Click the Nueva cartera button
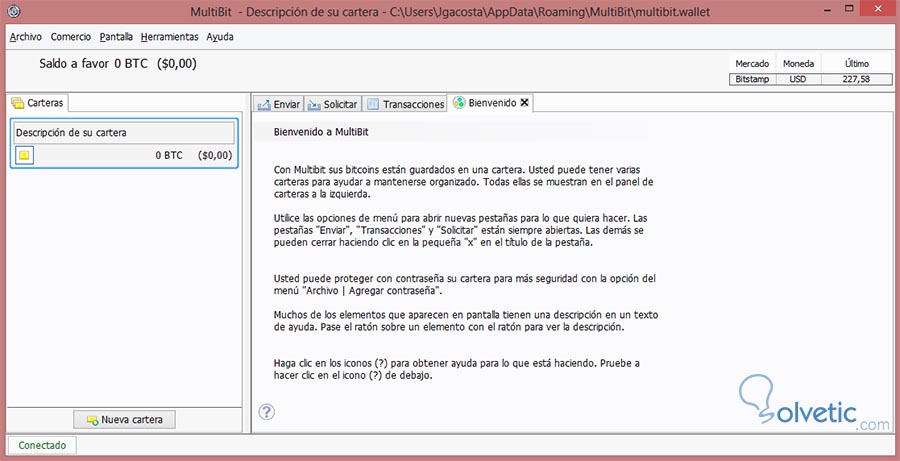Image resolution: width=900 pixels, height=461 pixels. click(x=125, y=420)
